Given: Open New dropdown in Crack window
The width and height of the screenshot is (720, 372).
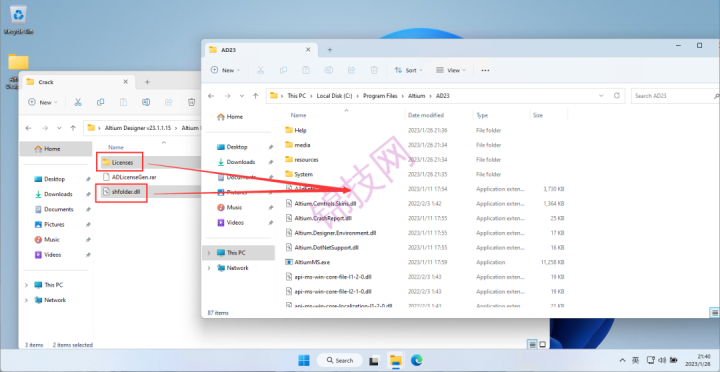Looking at the screenshot, I should tap(43, 102).
